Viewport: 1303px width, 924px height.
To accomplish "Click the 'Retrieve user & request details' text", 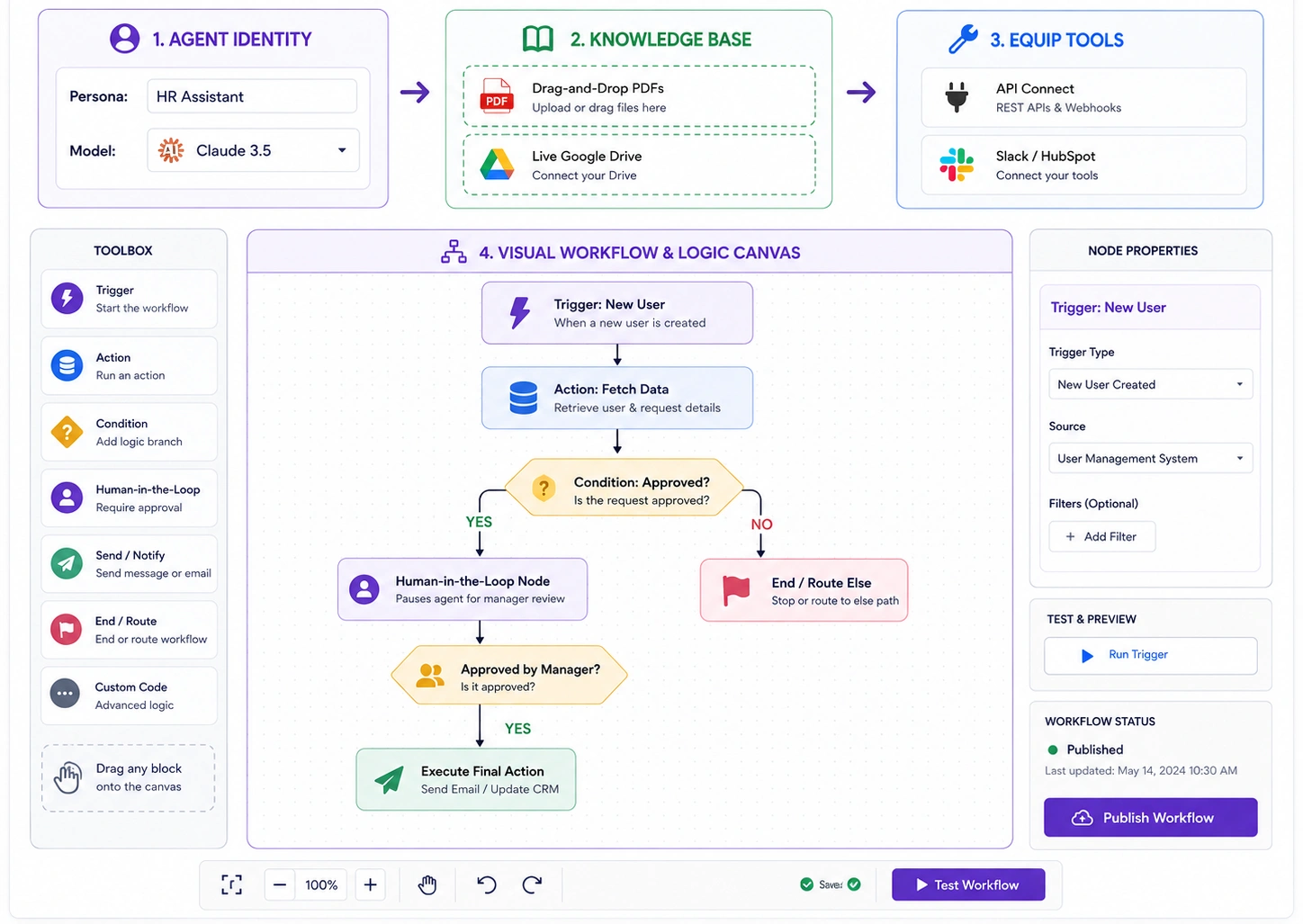I will [637, 408].
